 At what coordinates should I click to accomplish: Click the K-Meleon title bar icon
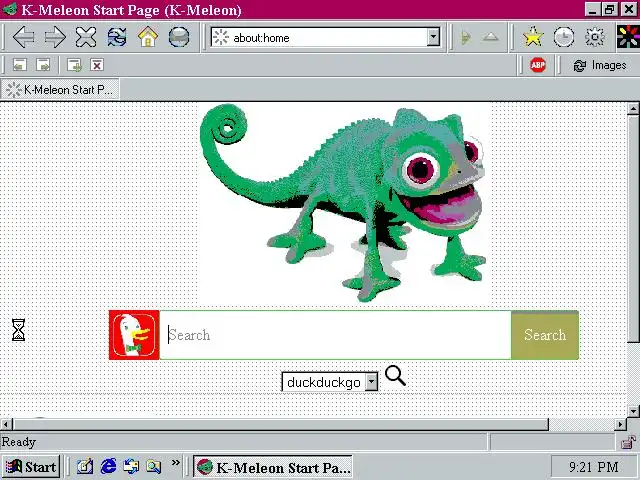[x=10, y=9]
